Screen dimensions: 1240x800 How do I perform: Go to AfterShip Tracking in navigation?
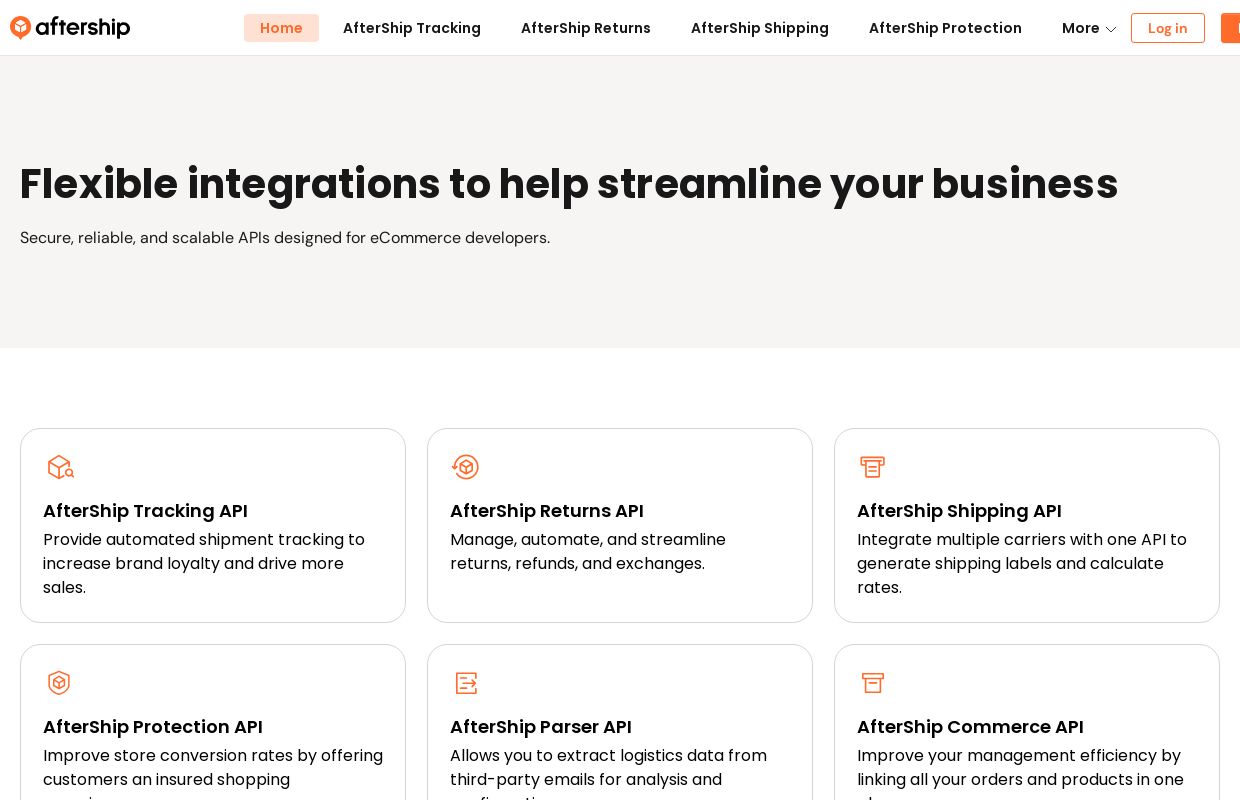click(412, 28)
